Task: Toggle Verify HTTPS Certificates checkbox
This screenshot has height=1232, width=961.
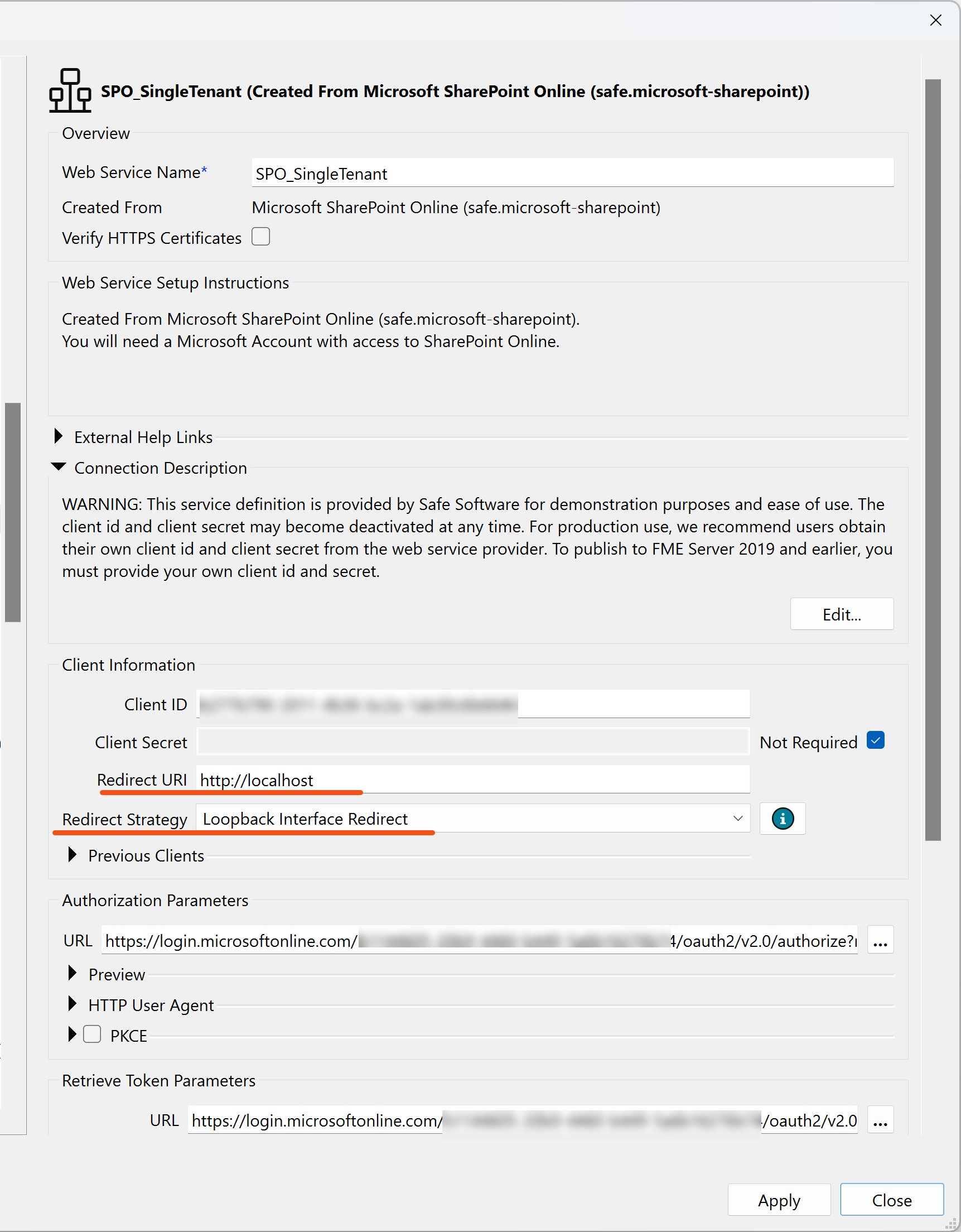Action: [x=260, y=237]
